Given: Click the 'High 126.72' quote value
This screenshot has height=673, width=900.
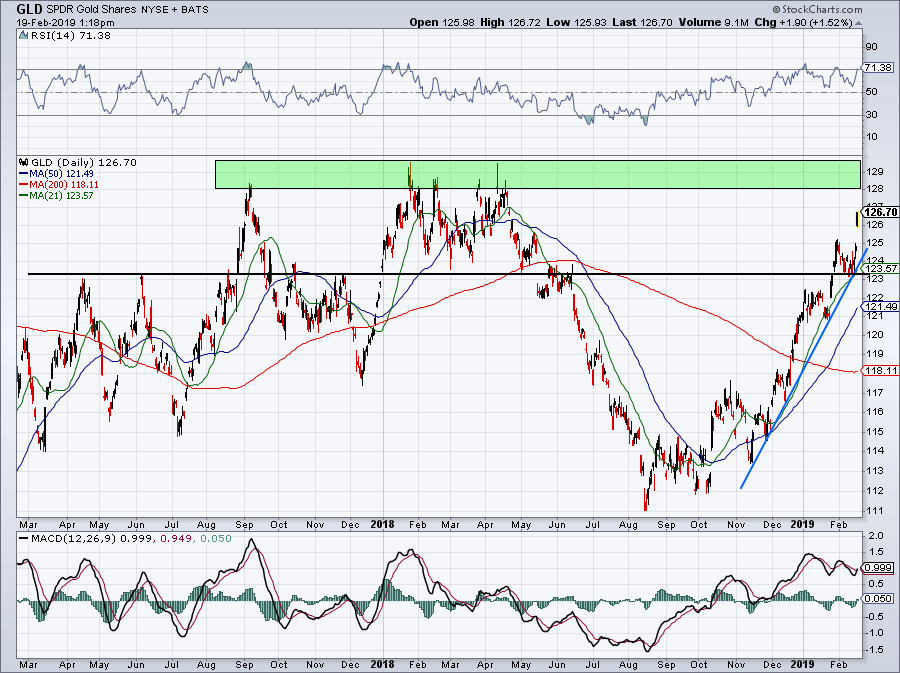Looking at the screenshot, I should (x=510, y=22).
